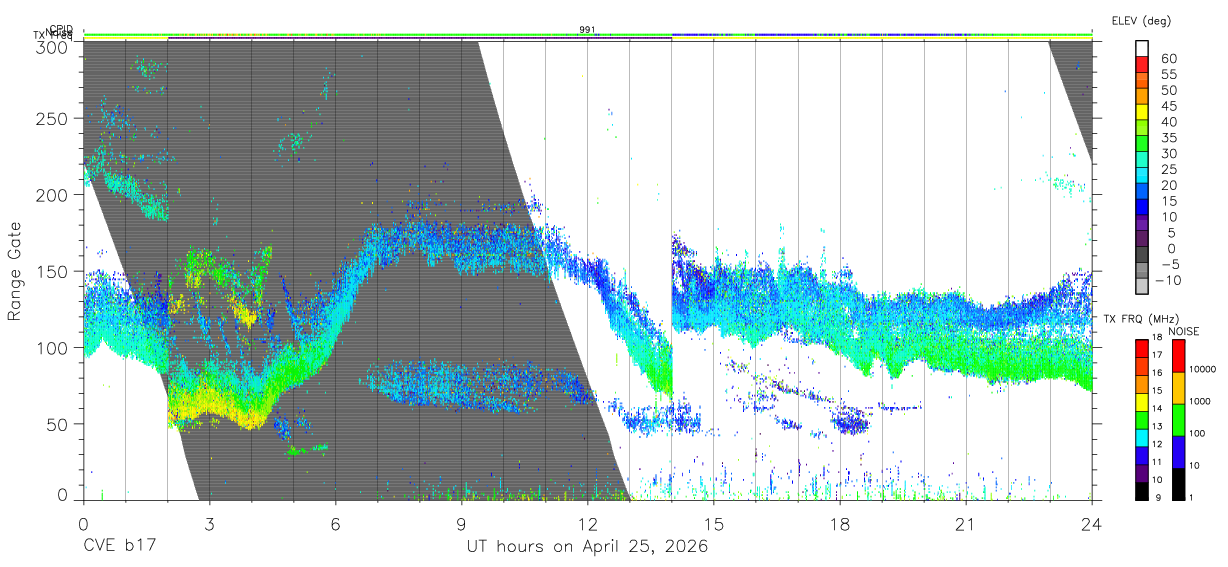Screen dimensions: 1228x567
Task: Click the 'Range Gate' y-axis title
Action: tap(15, 271)
